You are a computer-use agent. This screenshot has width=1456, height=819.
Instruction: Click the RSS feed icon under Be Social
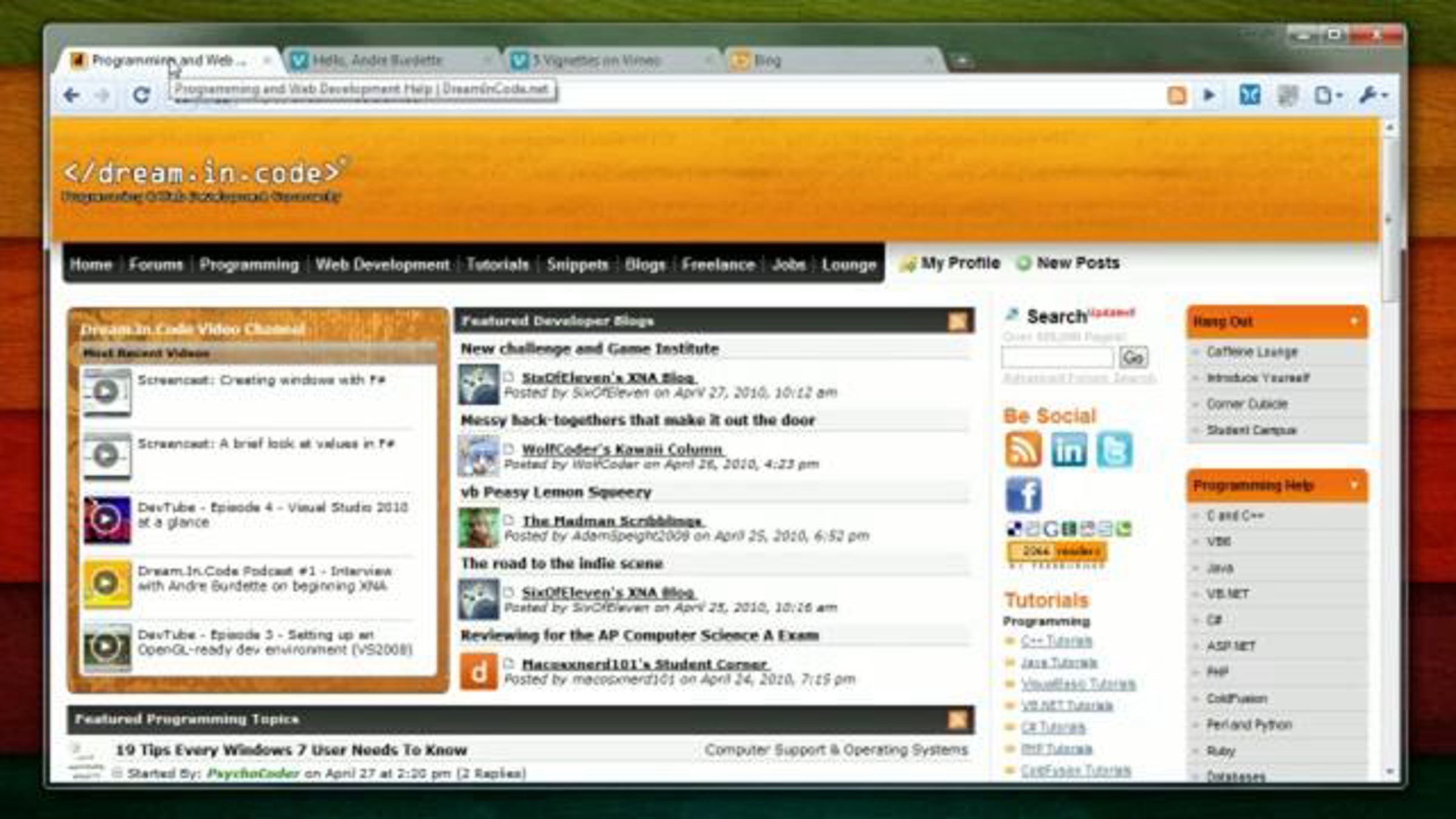(x=1023, y=450)
